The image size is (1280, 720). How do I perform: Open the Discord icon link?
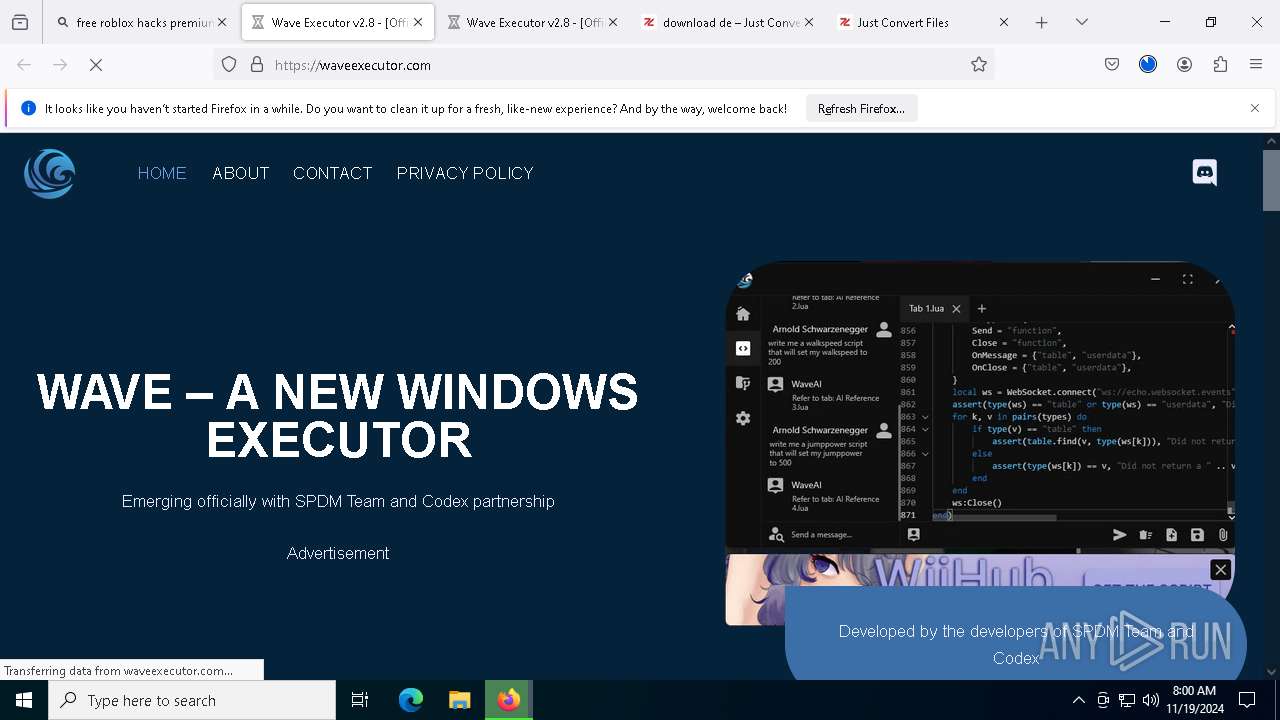coord(1205,172)
